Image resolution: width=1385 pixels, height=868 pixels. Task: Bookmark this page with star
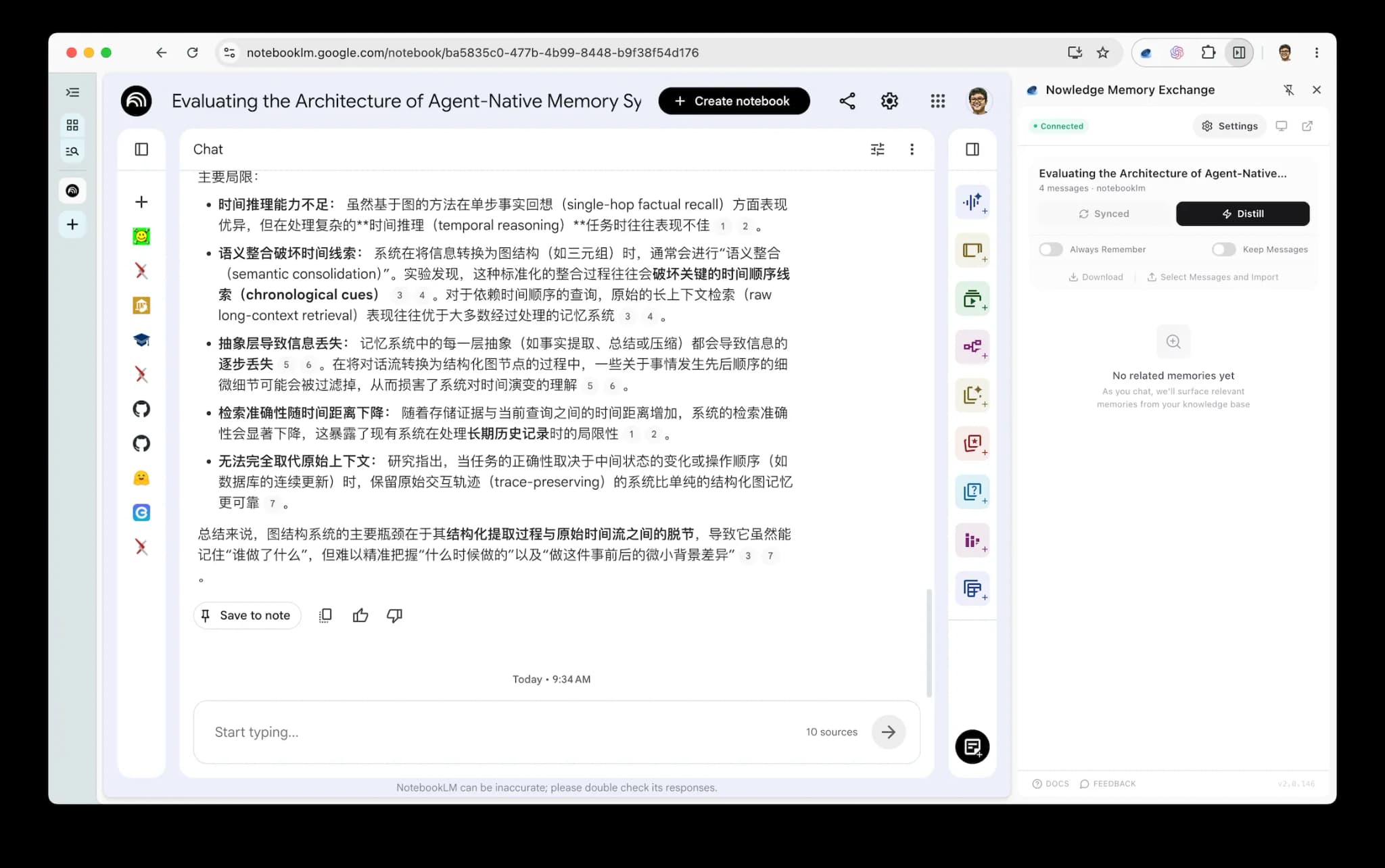pyautogui.click(x=1103, y=53)
